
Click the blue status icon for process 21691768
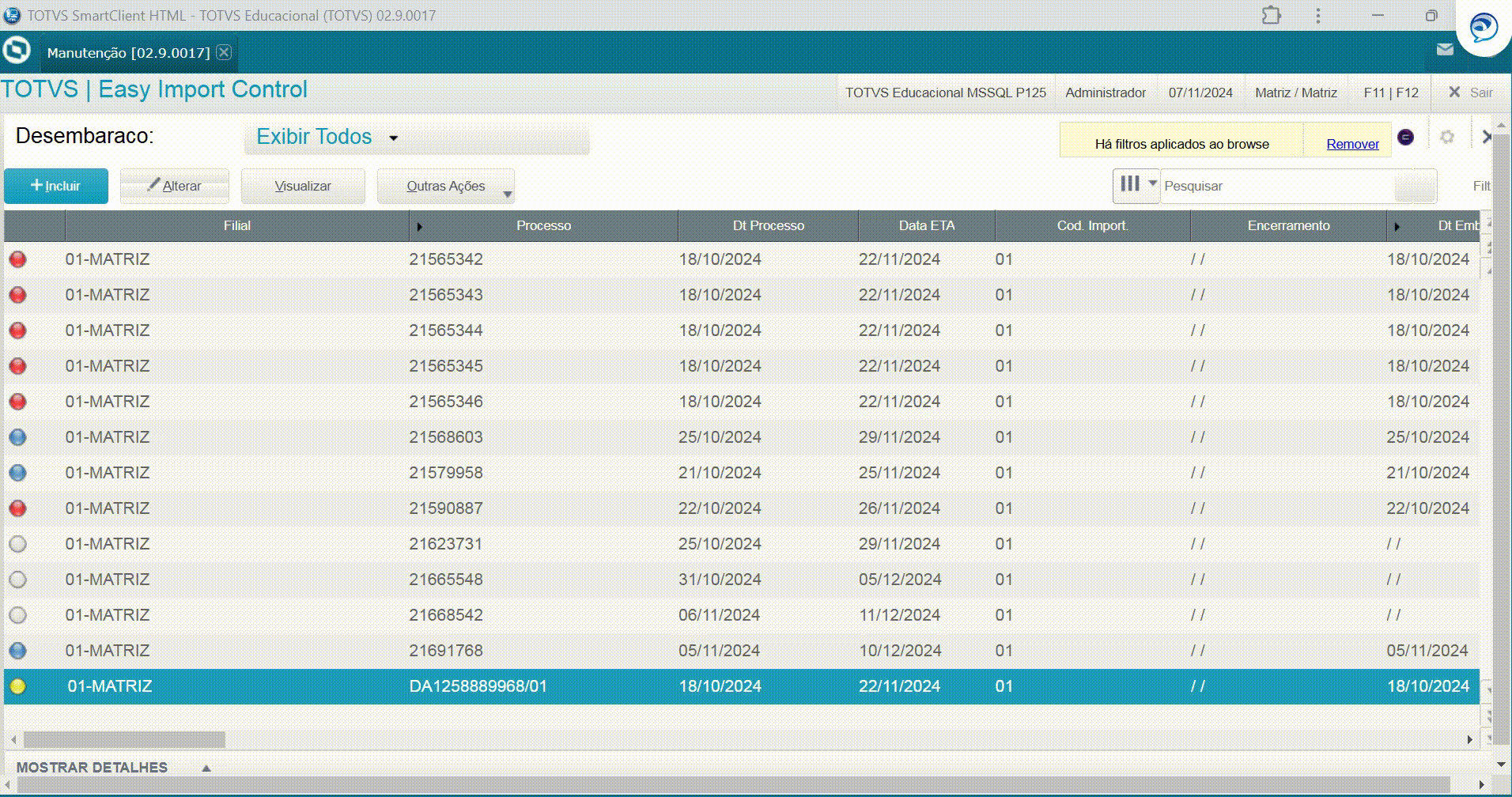click(x=17, y=651)
